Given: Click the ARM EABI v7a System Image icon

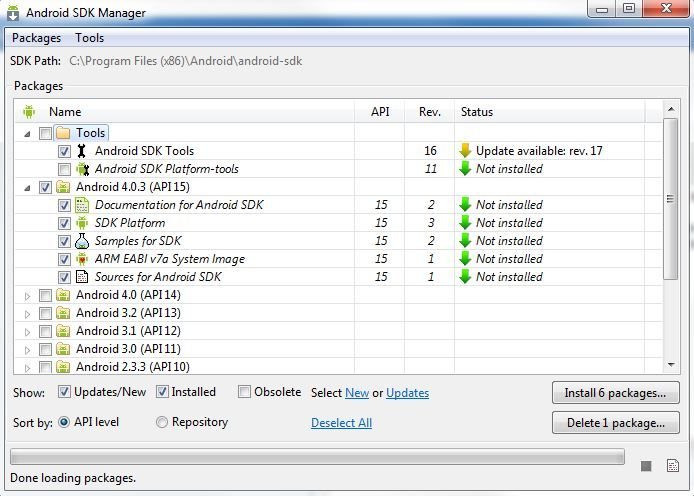Looking at the screenshot, I should (x=82, y=259).
